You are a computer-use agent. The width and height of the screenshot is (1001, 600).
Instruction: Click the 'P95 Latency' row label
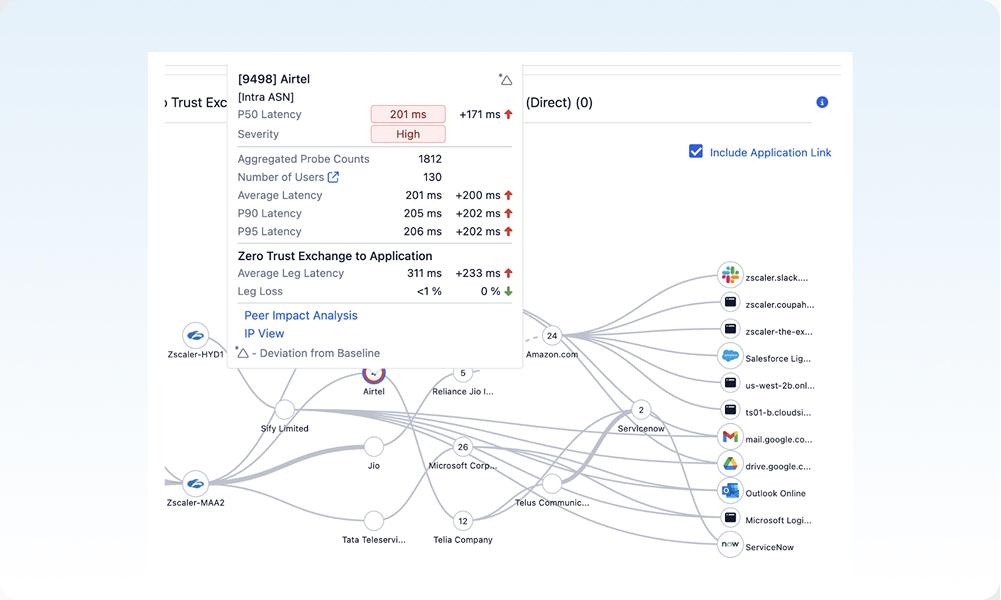click(x=269, y=231)
